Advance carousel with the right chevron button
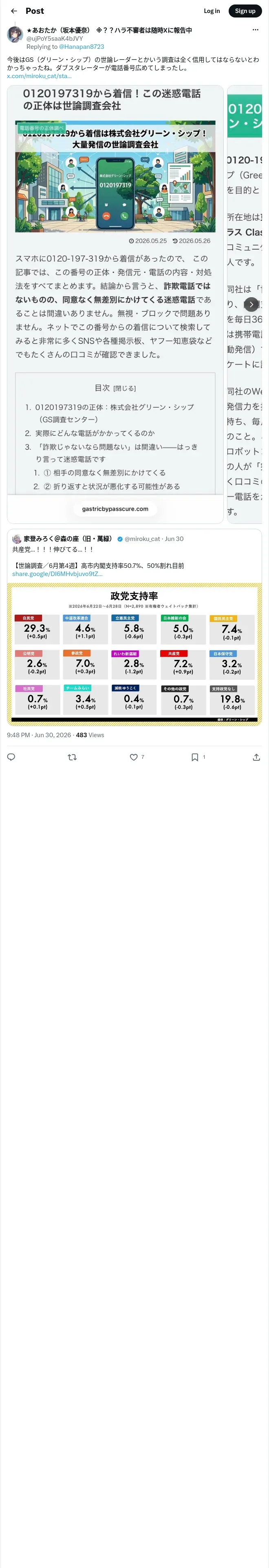269x1568 pixels. 251,304
